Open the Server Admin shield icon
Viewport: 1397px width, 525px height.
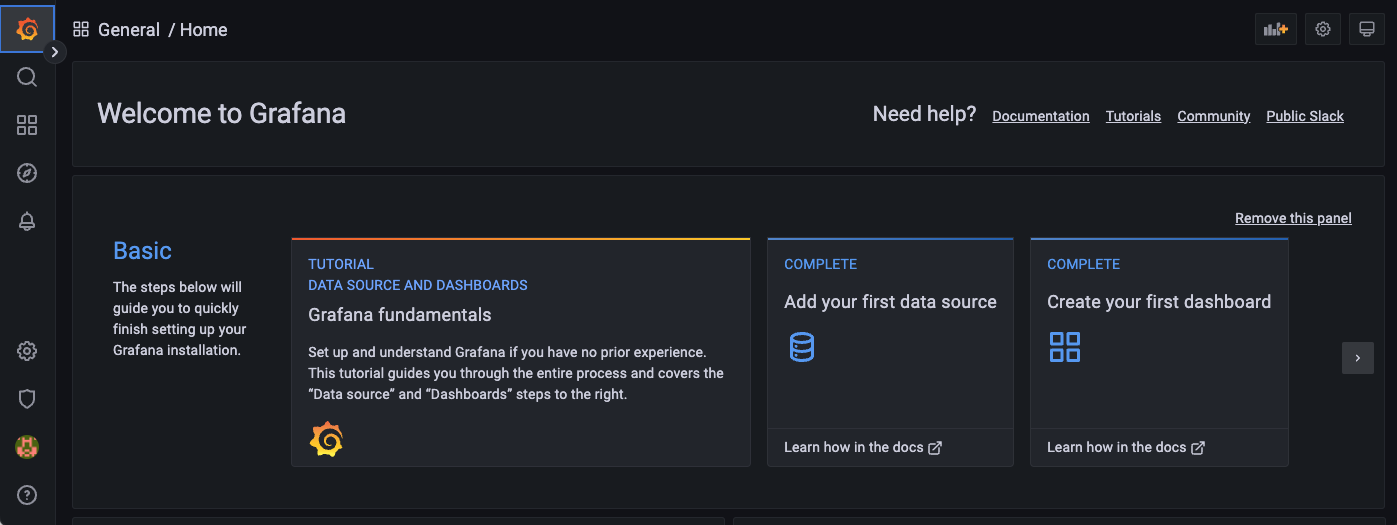[x=27, y=399]
